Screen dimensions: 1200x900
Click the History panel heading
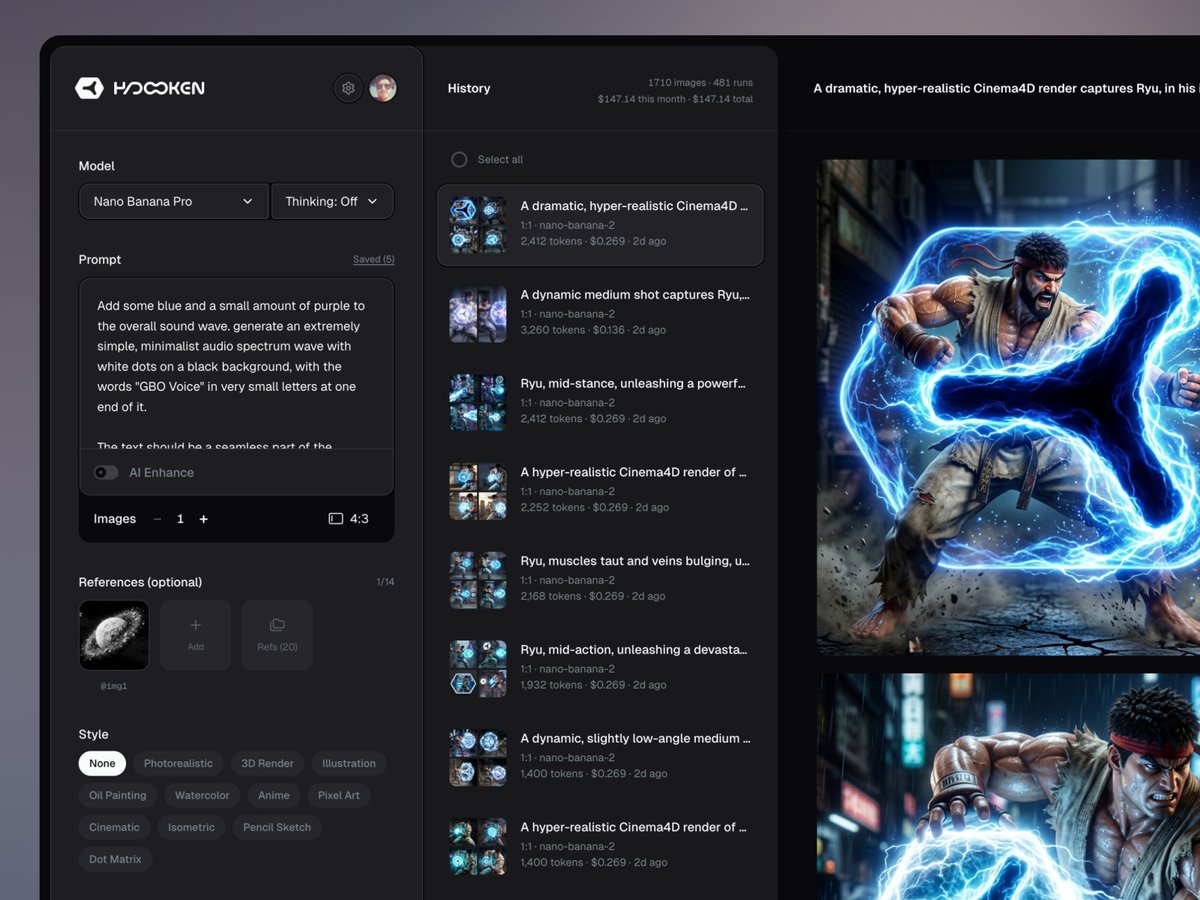(469, 88)
